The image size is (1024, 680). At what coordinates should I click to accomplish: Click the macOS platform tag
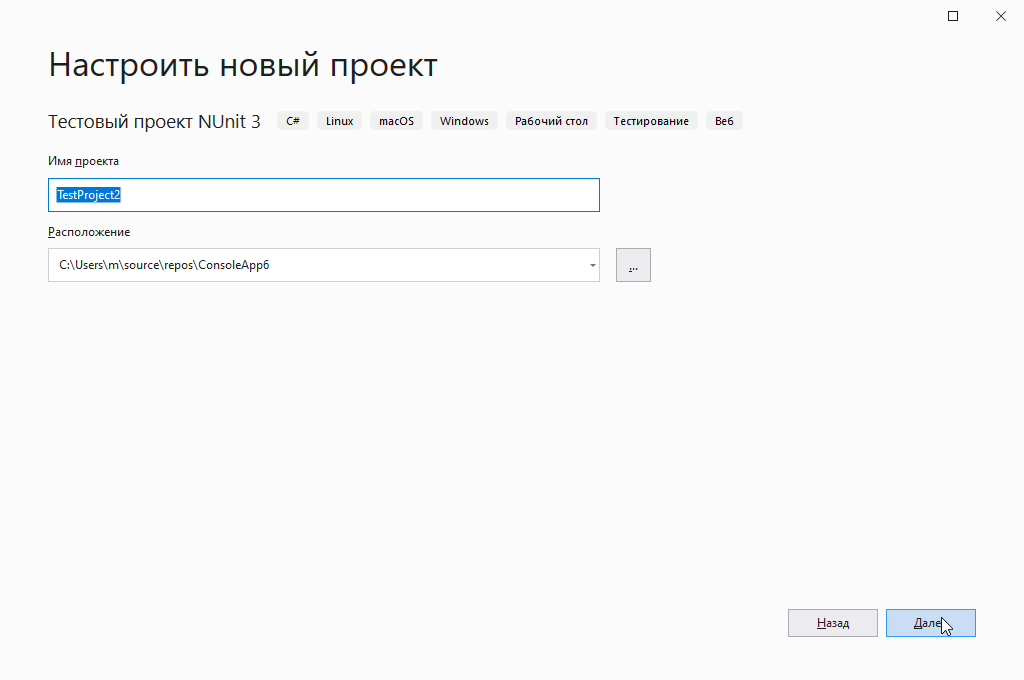coord(396,121)
